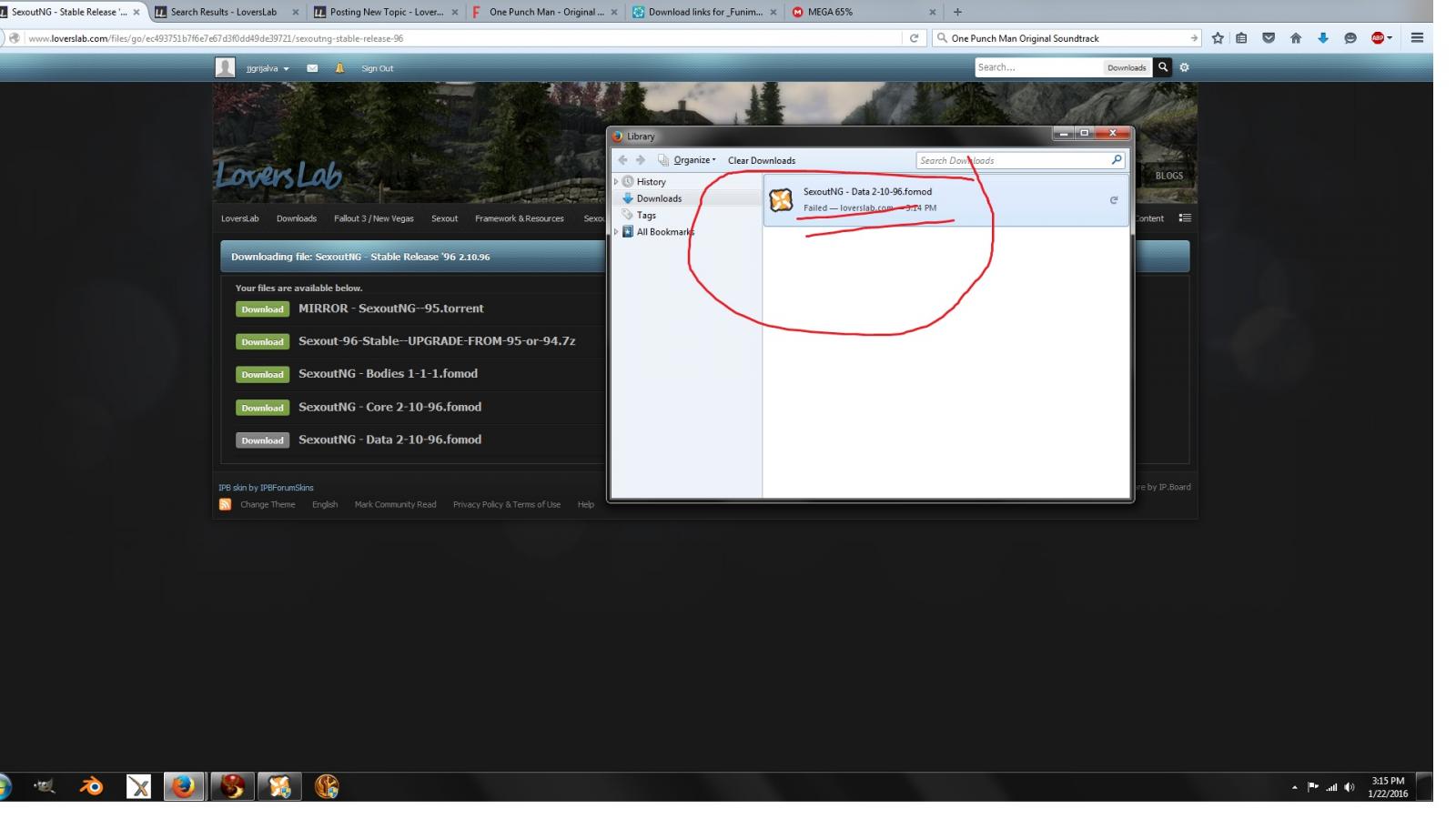
Task: Open Fallout 3 / New Vegas nav item
Action: tap(373, 218)
